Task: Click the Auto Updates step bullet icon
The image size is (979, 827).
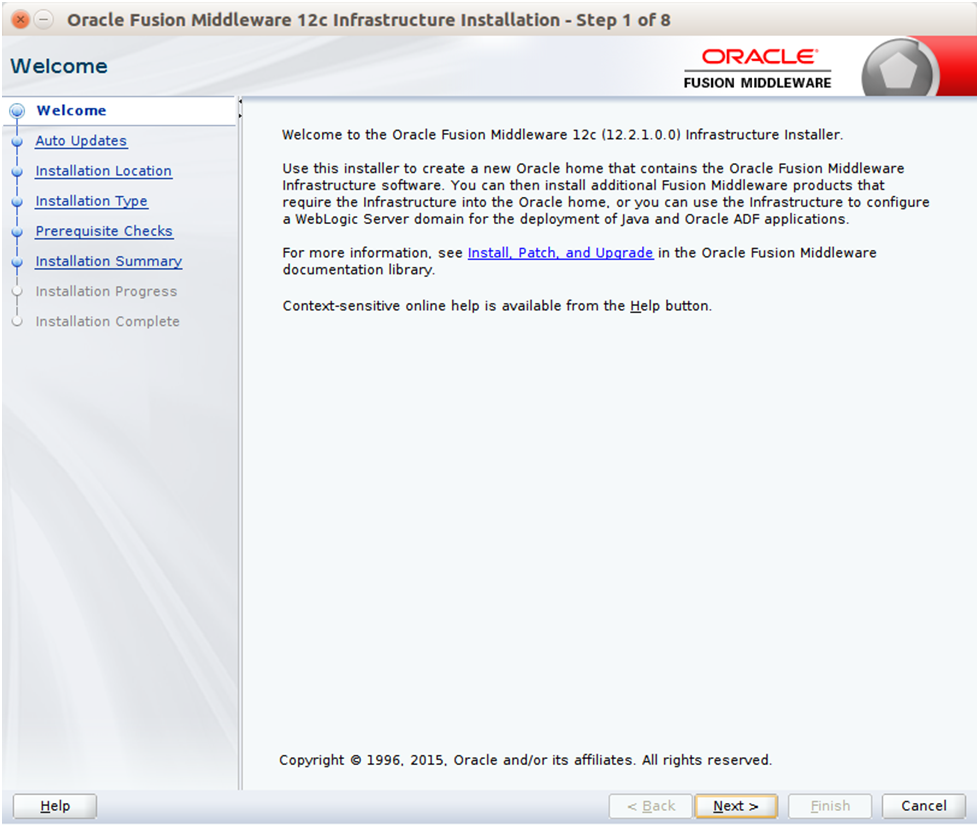Action: point(17,142)
